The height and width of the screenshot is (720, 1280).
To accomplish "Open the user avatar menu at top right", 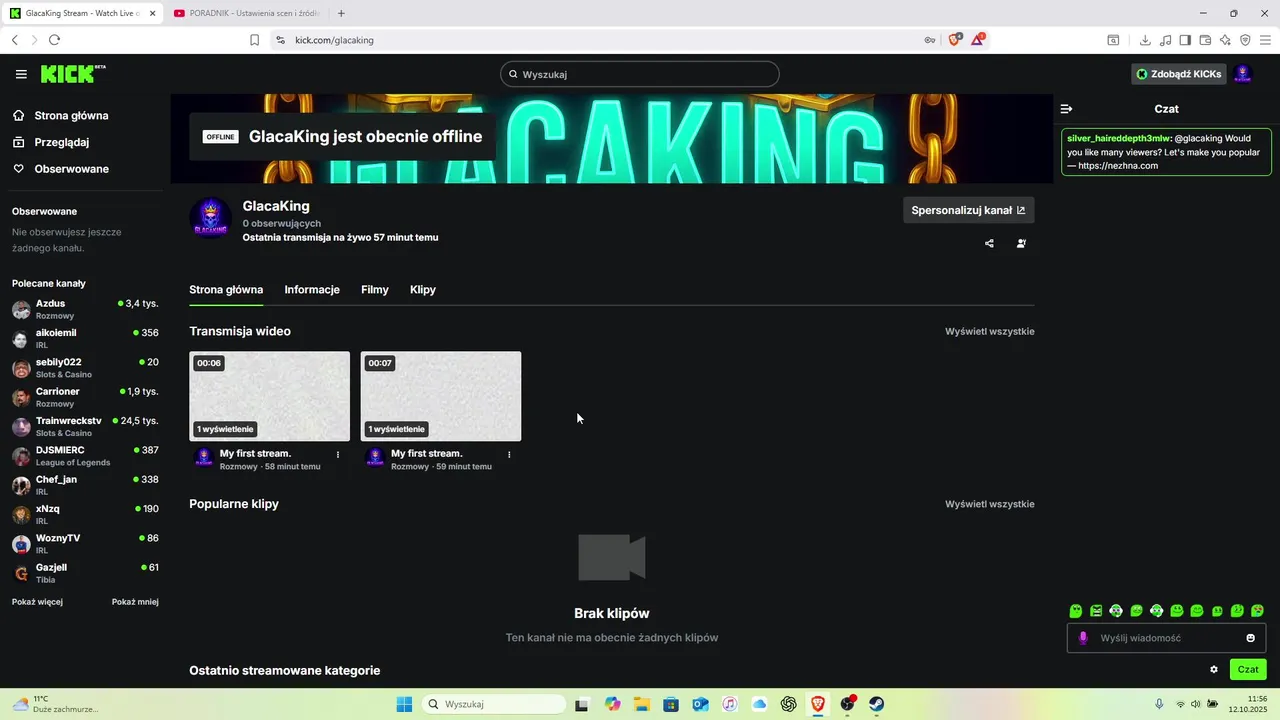I will [x=1243, y=74].
